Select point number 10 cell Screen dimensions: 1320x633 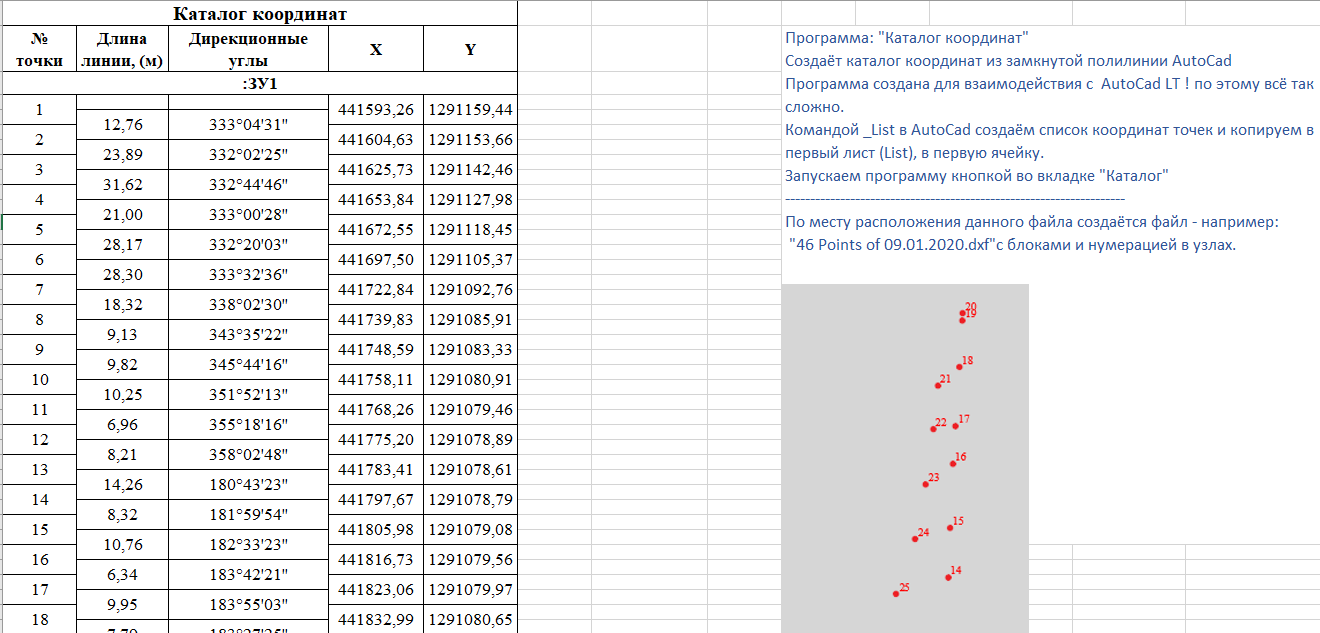(x=39, y=380)
